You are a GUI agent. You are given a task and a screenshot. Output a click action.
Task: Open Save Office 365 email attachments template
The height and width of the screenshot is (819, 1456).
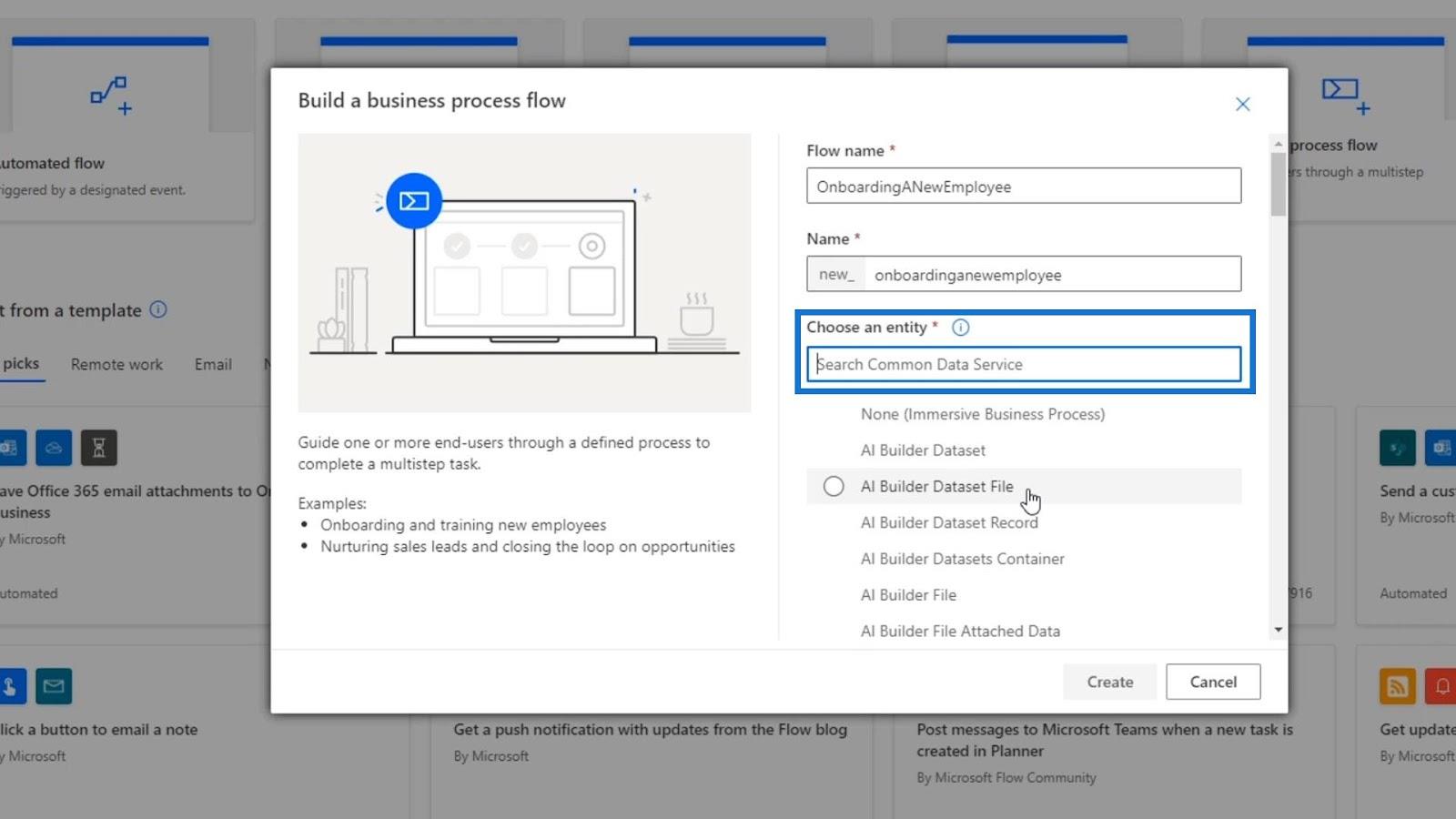tap(135, 501)
